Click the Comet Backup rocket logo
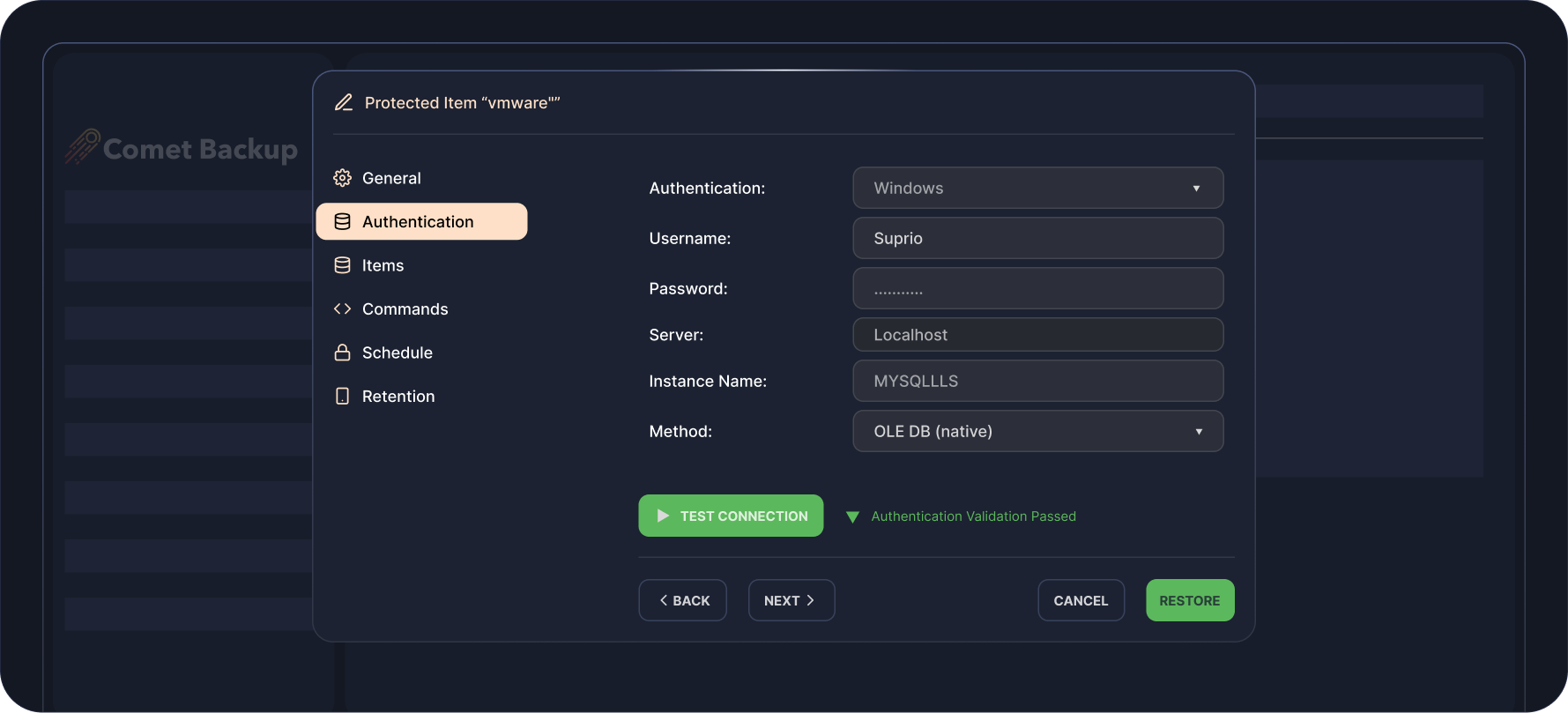 click(82, 147)
